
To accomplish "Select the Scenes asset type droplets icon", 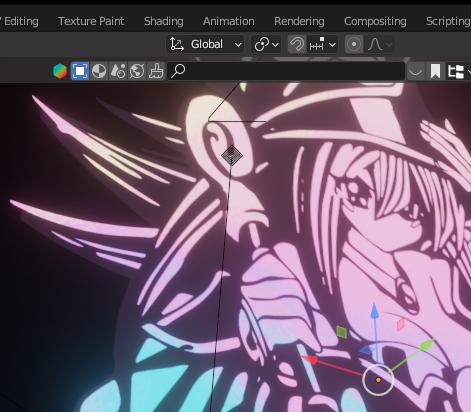I will click(x=118, y=71).
